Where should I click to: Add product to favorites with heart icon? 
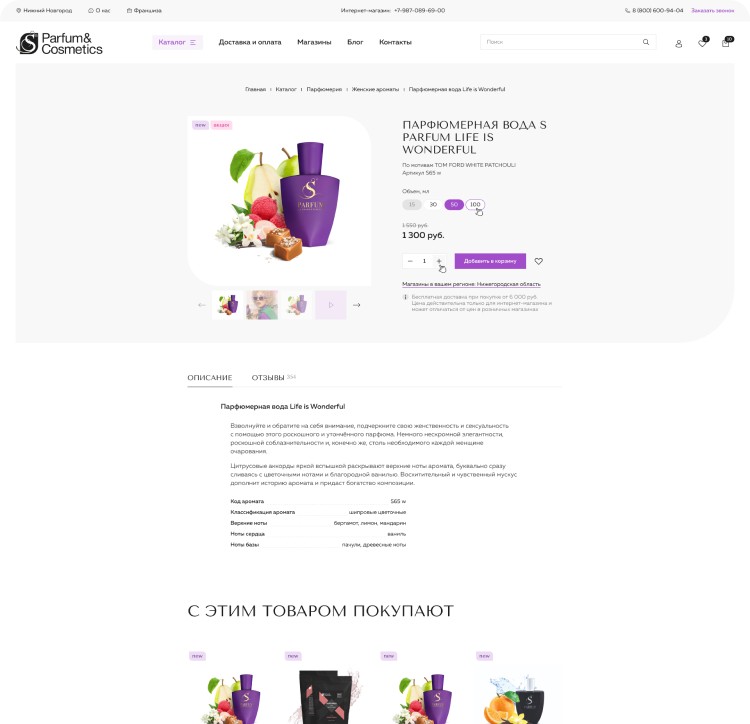(539, 261)
